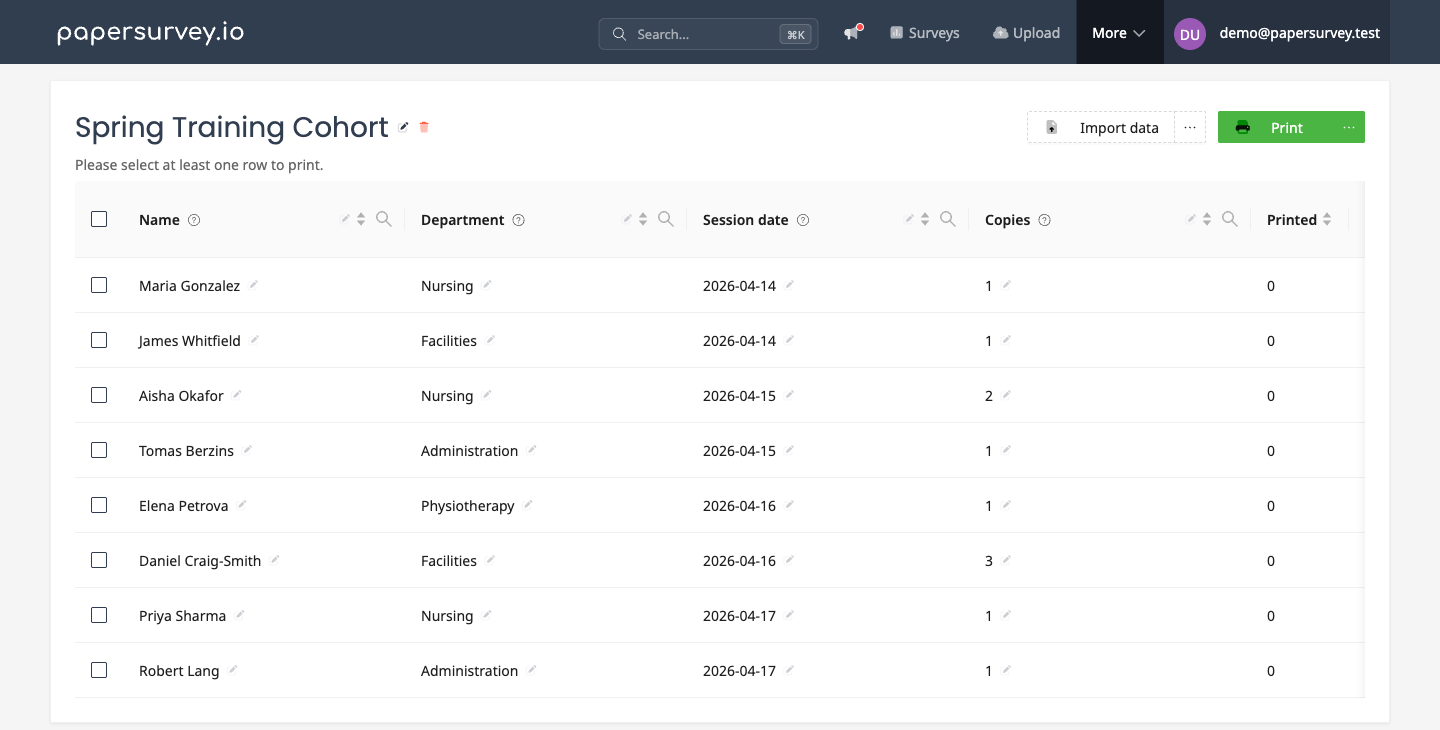Open the announcements megaphone icon
Viewport: 1440px width, 730px height.
pyautogui.click(x=851, y=33)
